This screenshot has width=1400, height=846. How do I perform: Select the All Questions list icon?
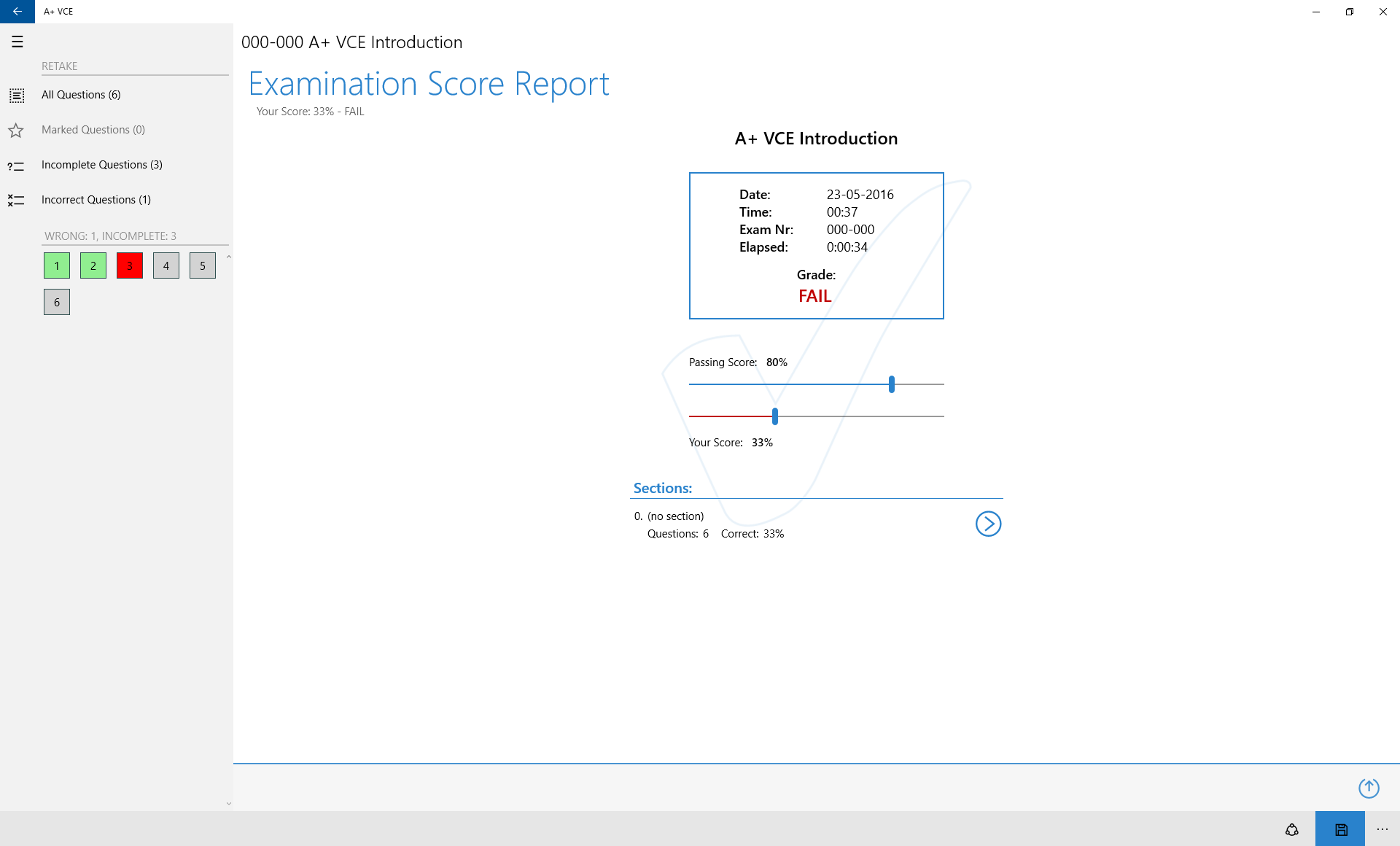[15, 94]
